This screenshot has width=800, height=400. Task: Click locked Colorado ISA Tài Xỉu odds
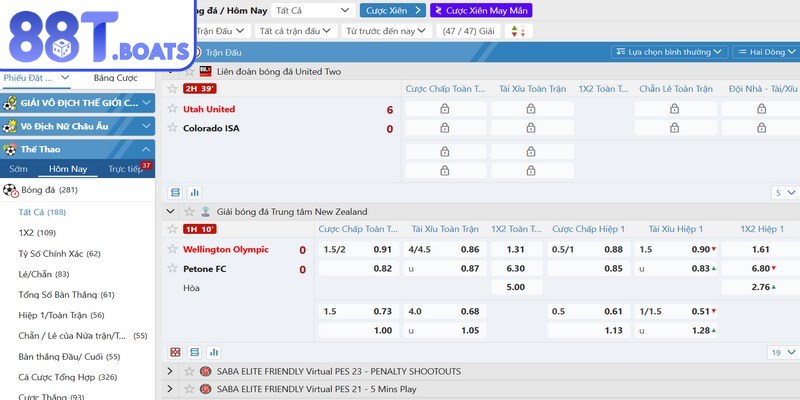tap(531, 128)
